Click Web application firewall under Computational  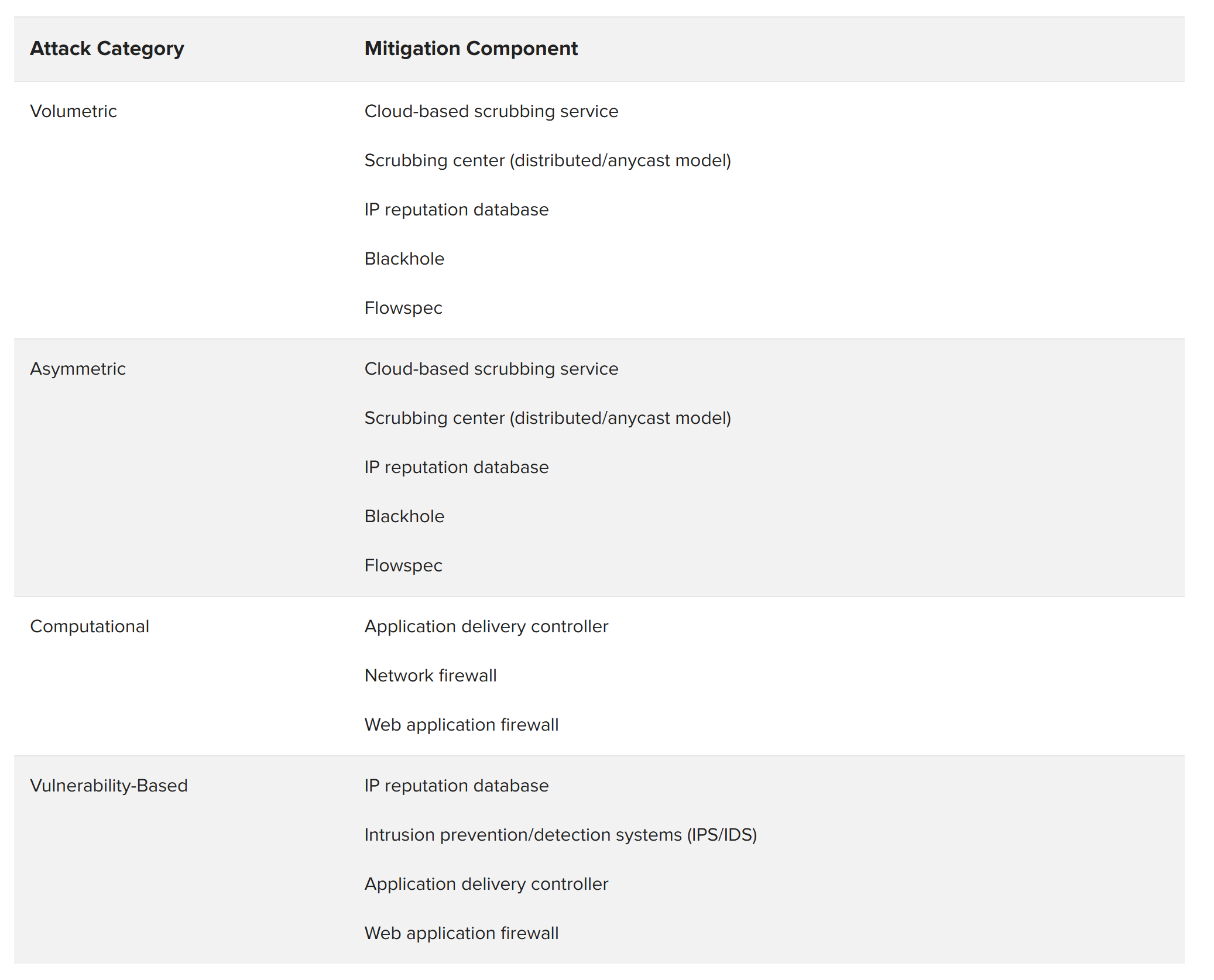[x=461, y=725]
